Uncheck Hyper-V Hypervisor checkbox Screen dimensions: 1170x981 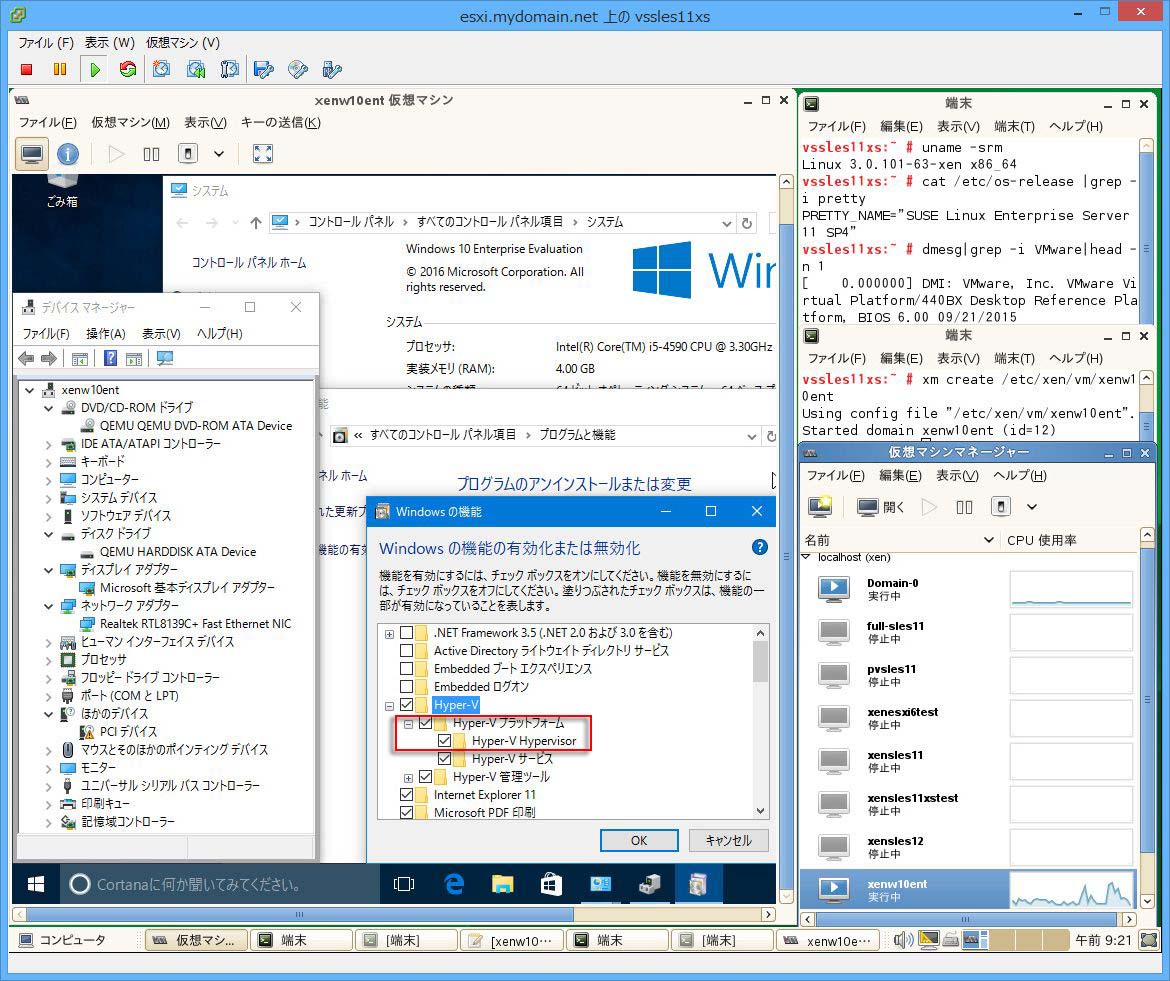tap(445, 741)
